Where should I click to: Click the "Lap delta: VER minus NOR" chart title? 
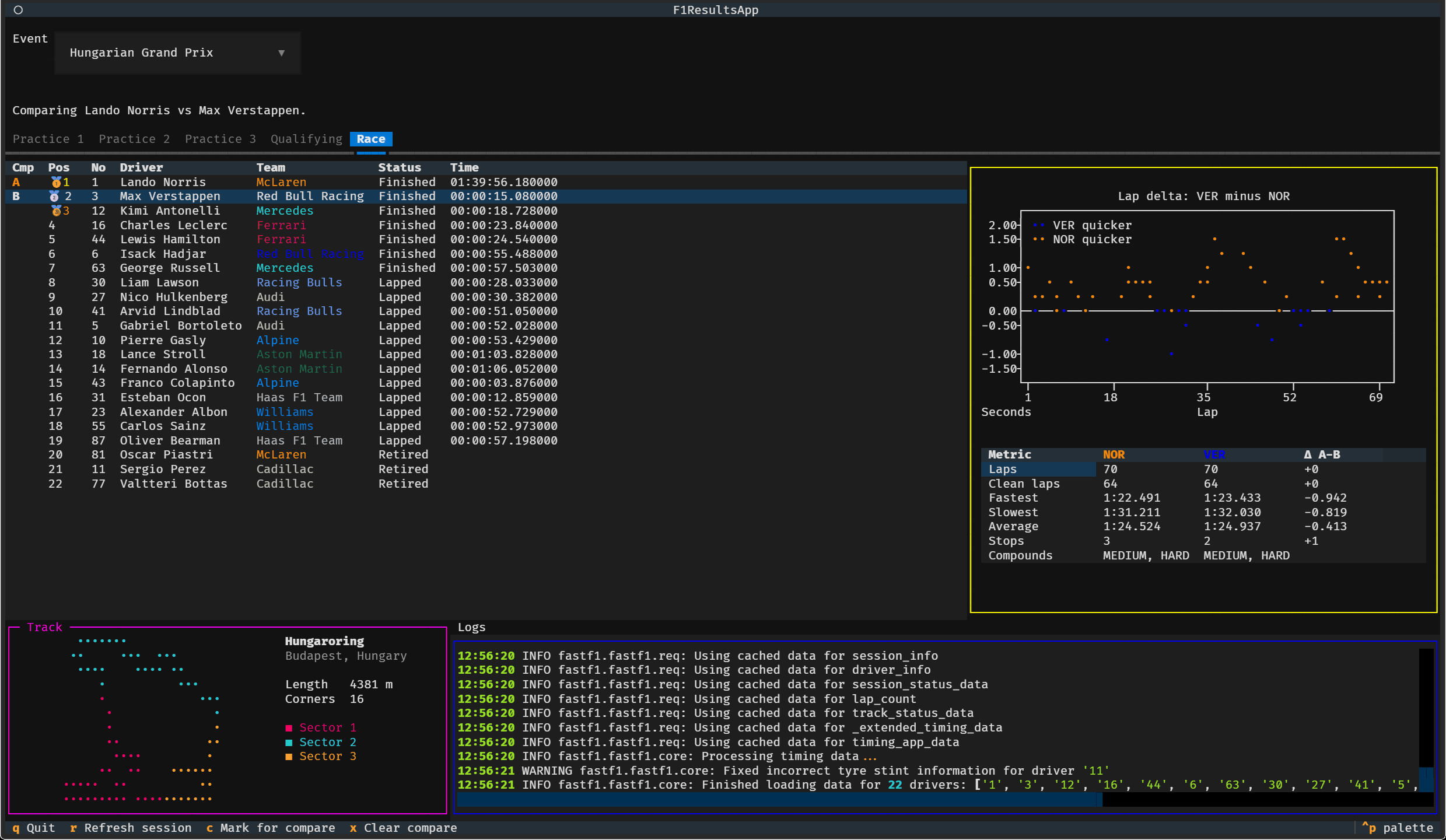click(x=1203, y=196)
